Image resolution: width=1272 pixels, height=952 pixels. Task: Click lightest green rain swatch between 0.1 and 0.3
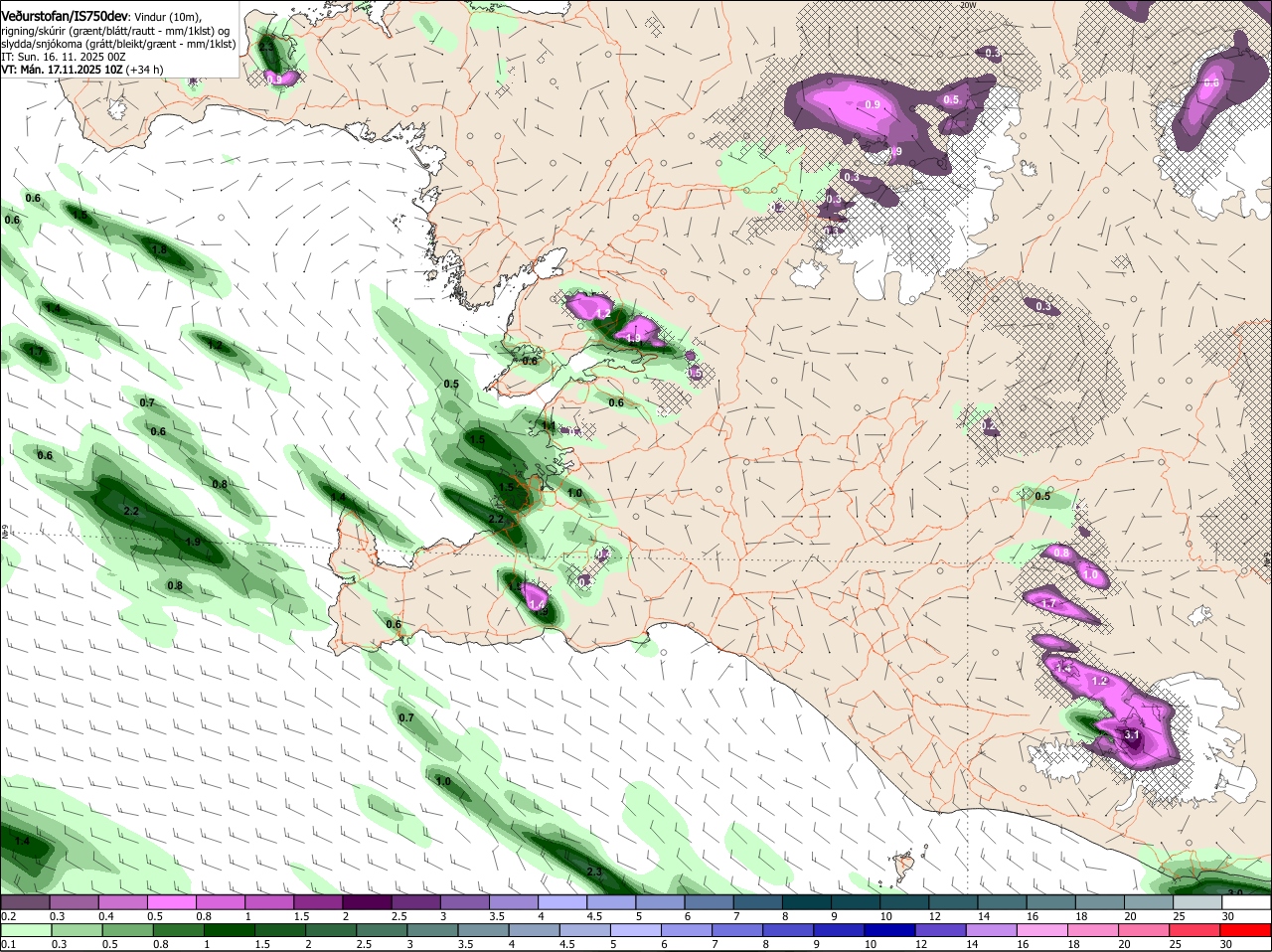pyautogui.click(x=28, y=930)
